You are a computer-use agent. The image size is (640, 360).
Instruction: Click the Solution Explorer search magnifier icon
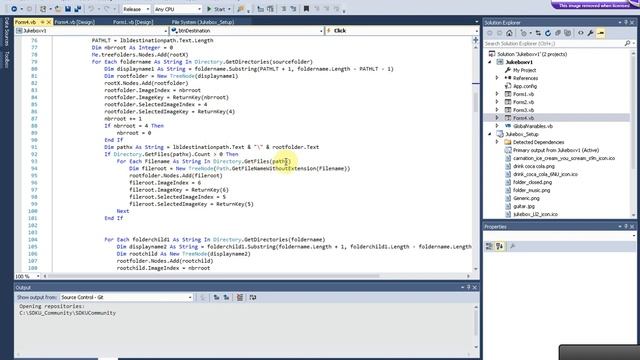[x=628, y=43]
